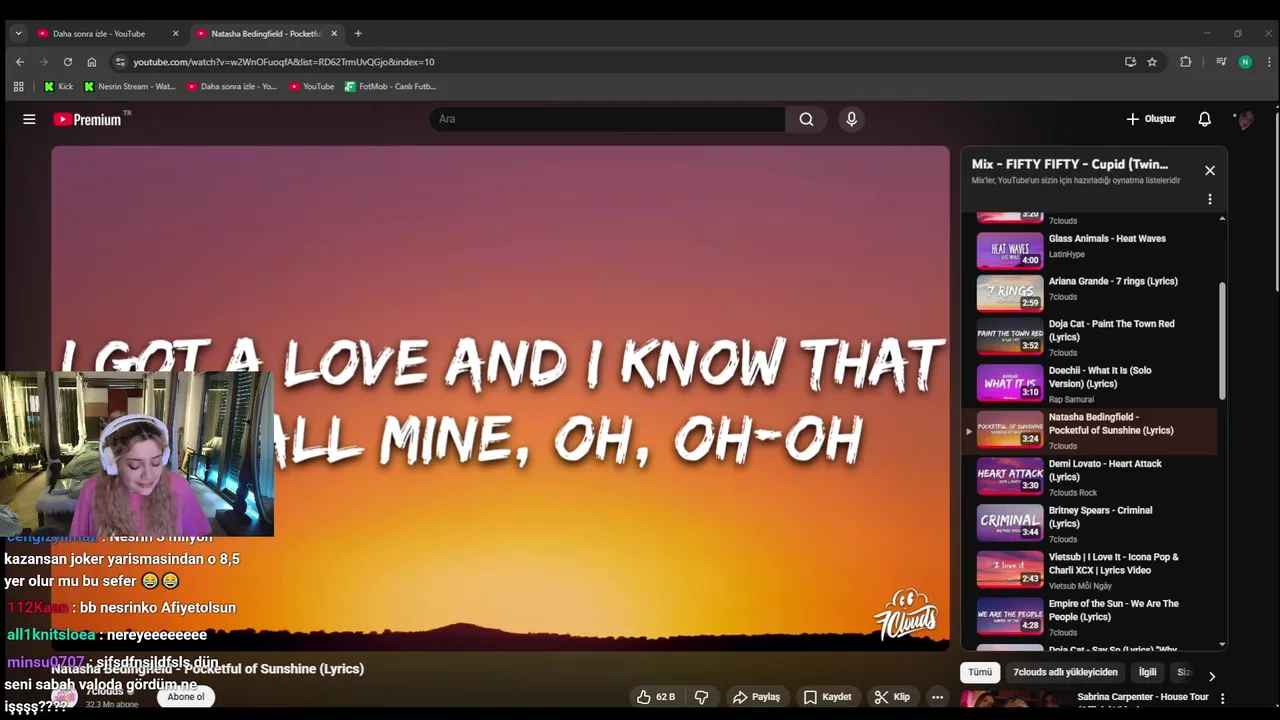Like the video (62 B)
Image resolution: width=1280 pixels, height=720 pixels.
(656, 697)
